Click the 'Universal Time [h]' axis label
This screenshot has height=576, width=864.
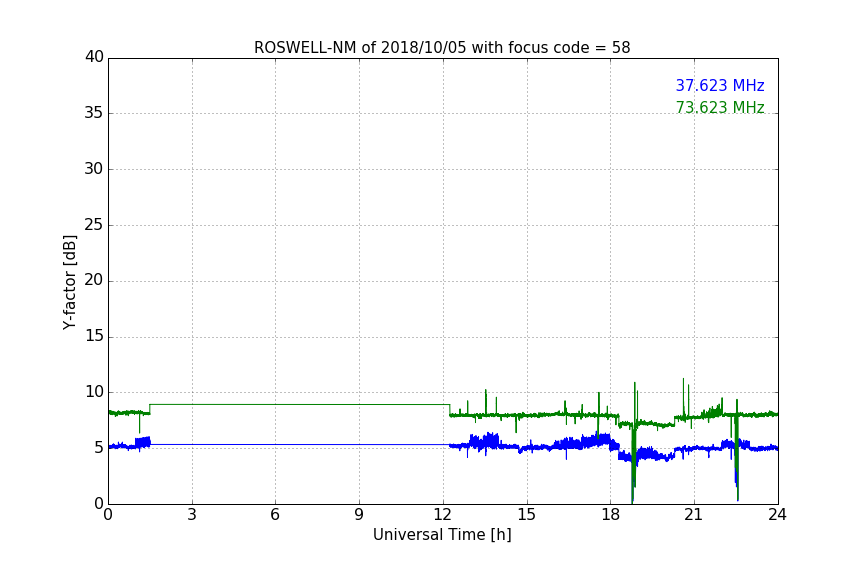point(442,535)
